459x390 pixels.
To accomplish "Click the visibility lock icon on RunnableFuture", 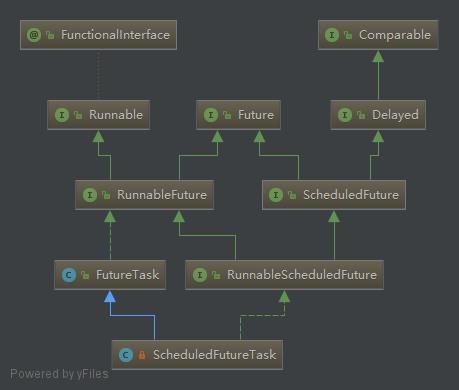I will pos(106,195).
